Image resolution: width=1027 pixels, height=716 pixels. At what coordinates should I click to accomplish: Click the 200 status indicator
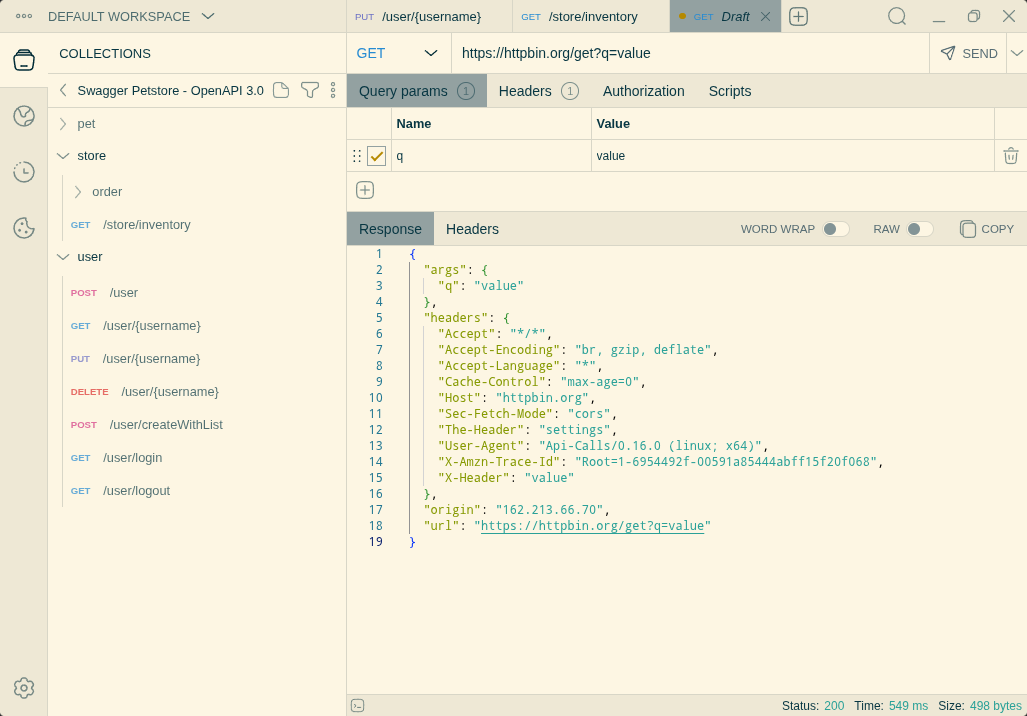coord(834,705)
